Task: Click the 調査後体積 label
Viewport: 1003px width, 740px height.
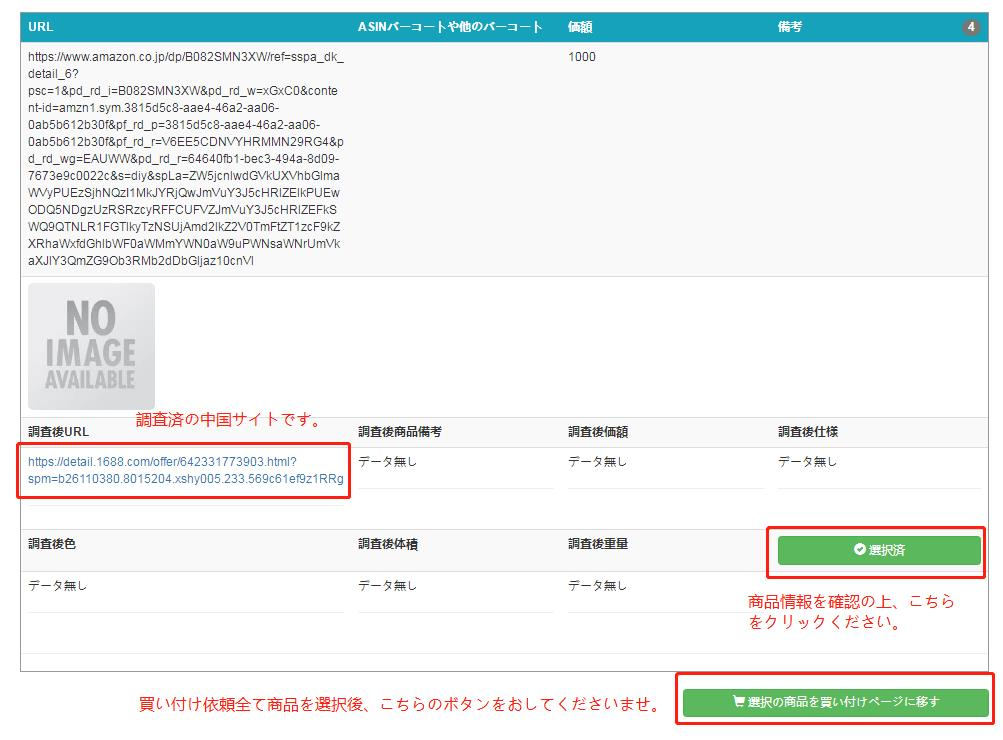Action: [388, 544]
